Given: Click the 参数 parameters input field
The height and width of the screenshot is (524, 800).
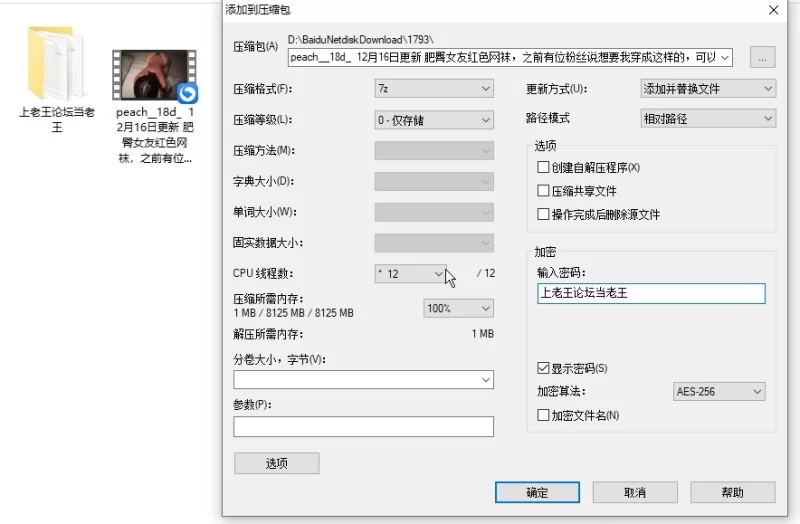Looking at the screenshot, I should tap(363, 427).
